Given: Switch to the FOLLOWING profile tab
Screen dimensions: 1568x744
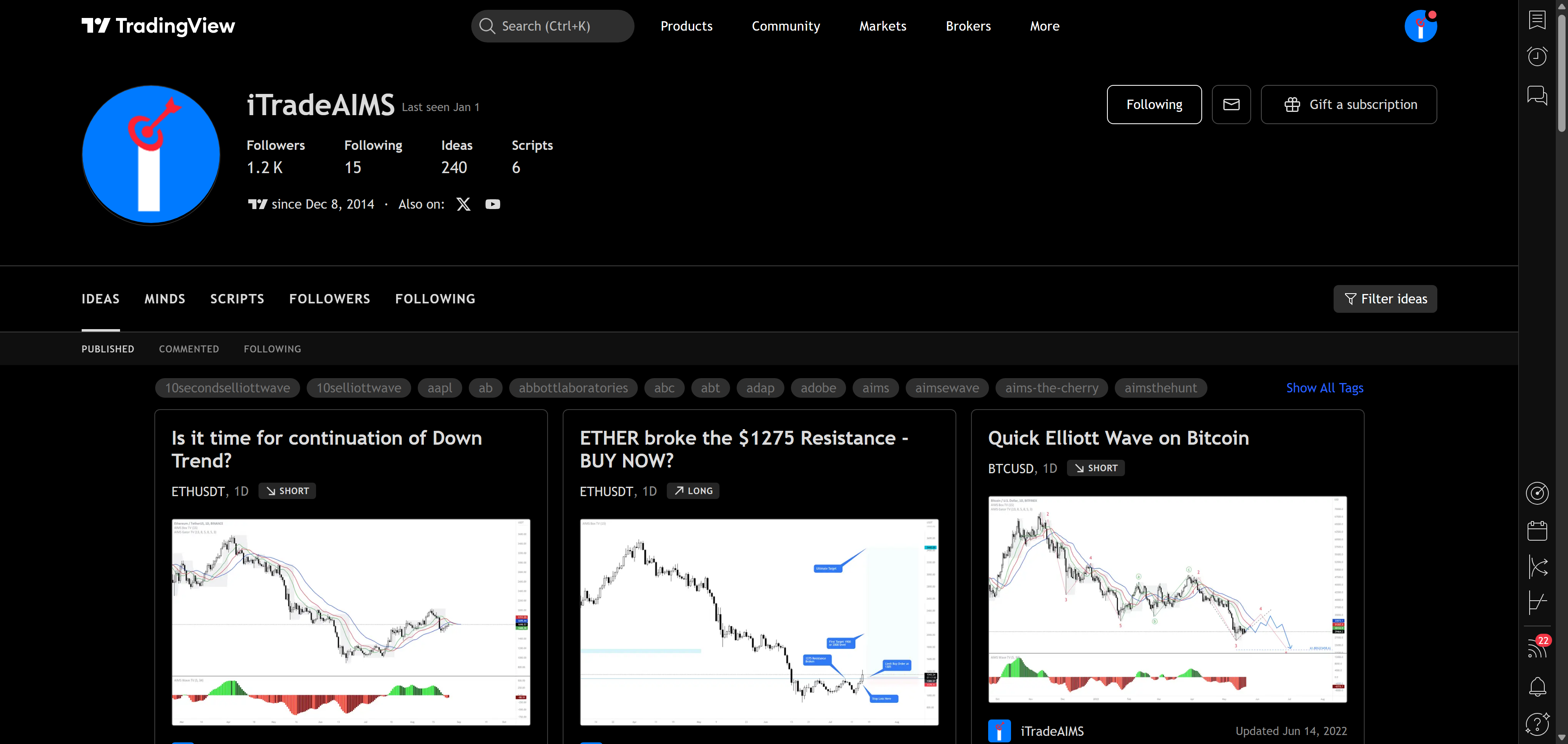Looking at the screenshot, I should click(x=435, y=299).
